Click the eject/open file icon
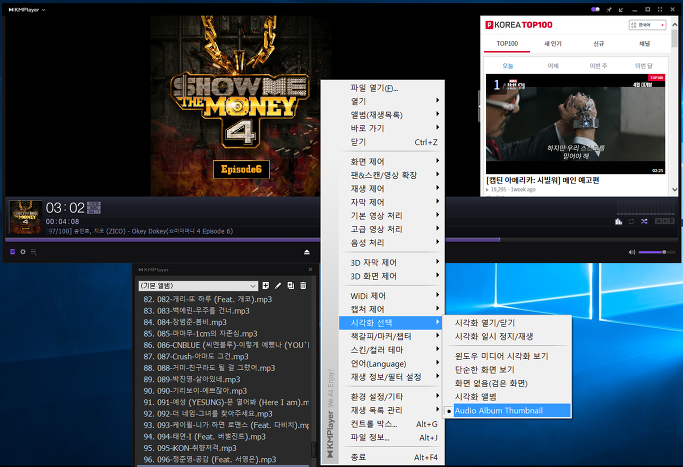This screenshot has height=467, width=683. (x=307, y=252)
